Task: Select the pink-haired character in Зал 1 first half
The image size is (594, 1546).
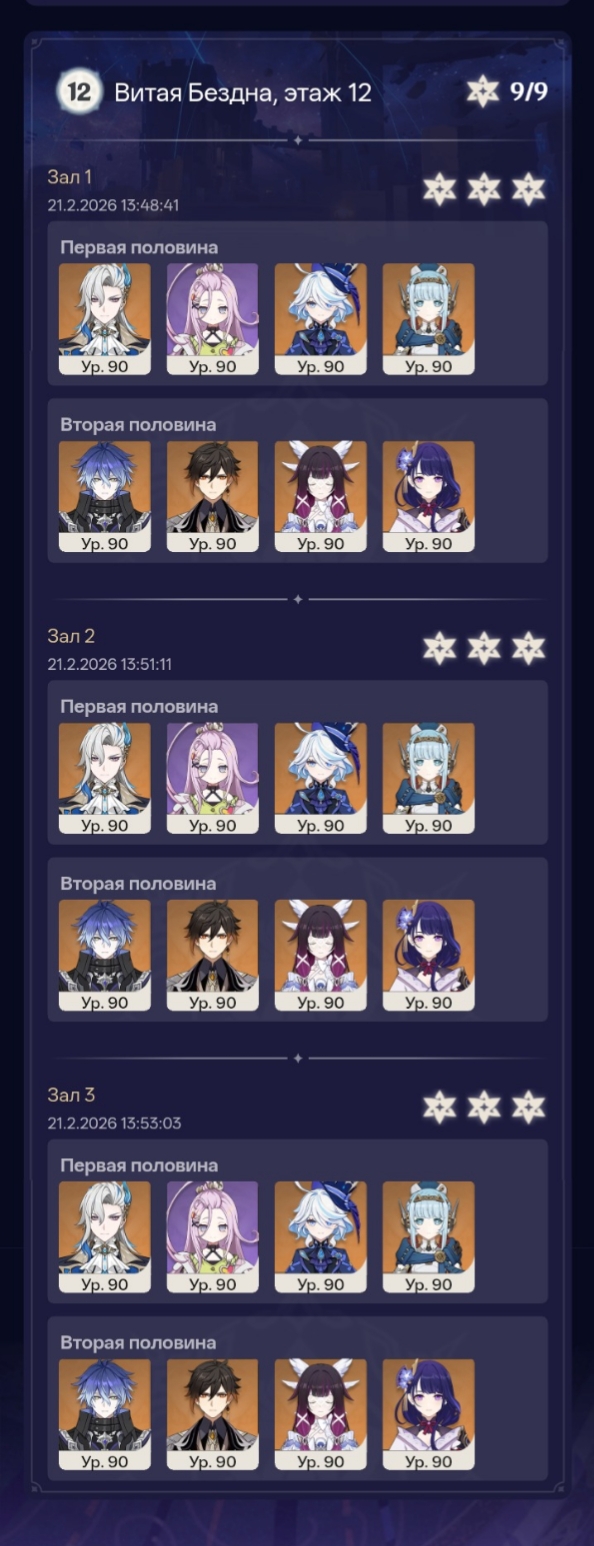Action: pos(212,319)
